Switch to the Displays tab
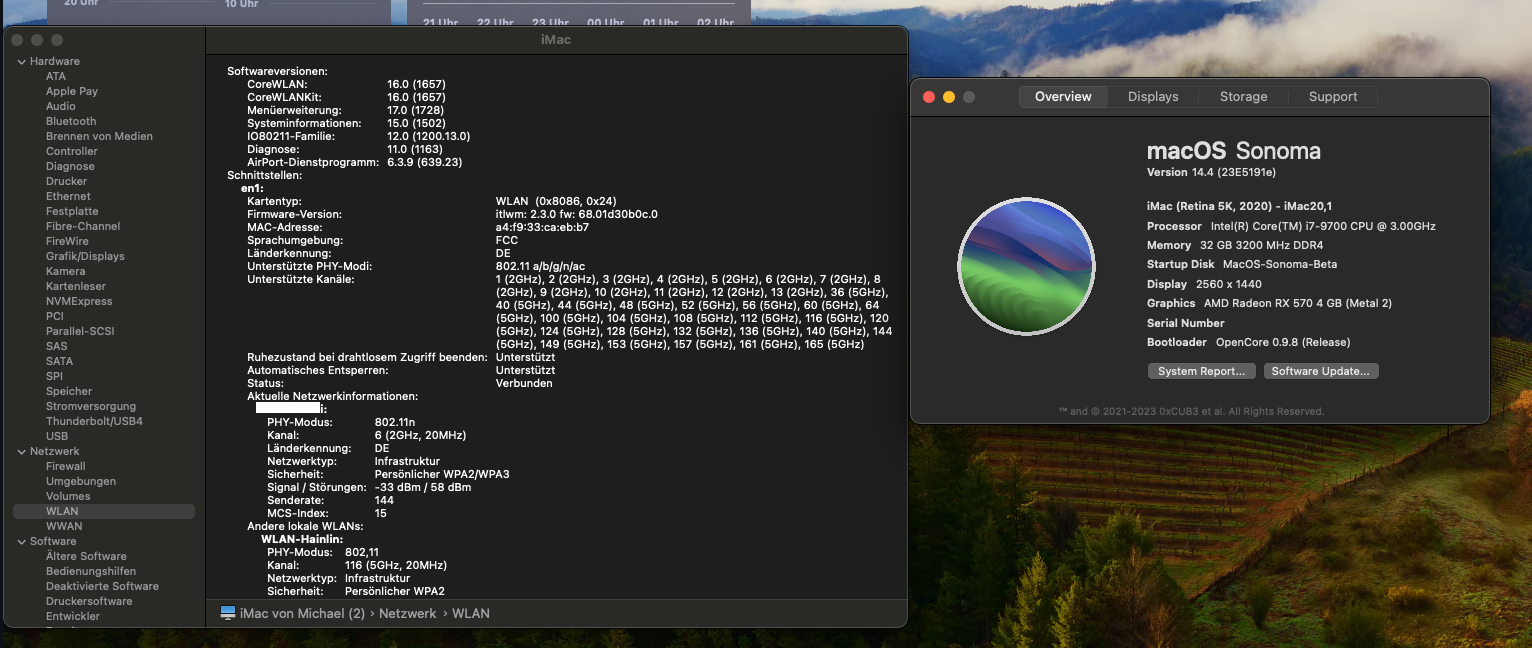Screen dimensions: 1532x648 [x=1153, y=97]
